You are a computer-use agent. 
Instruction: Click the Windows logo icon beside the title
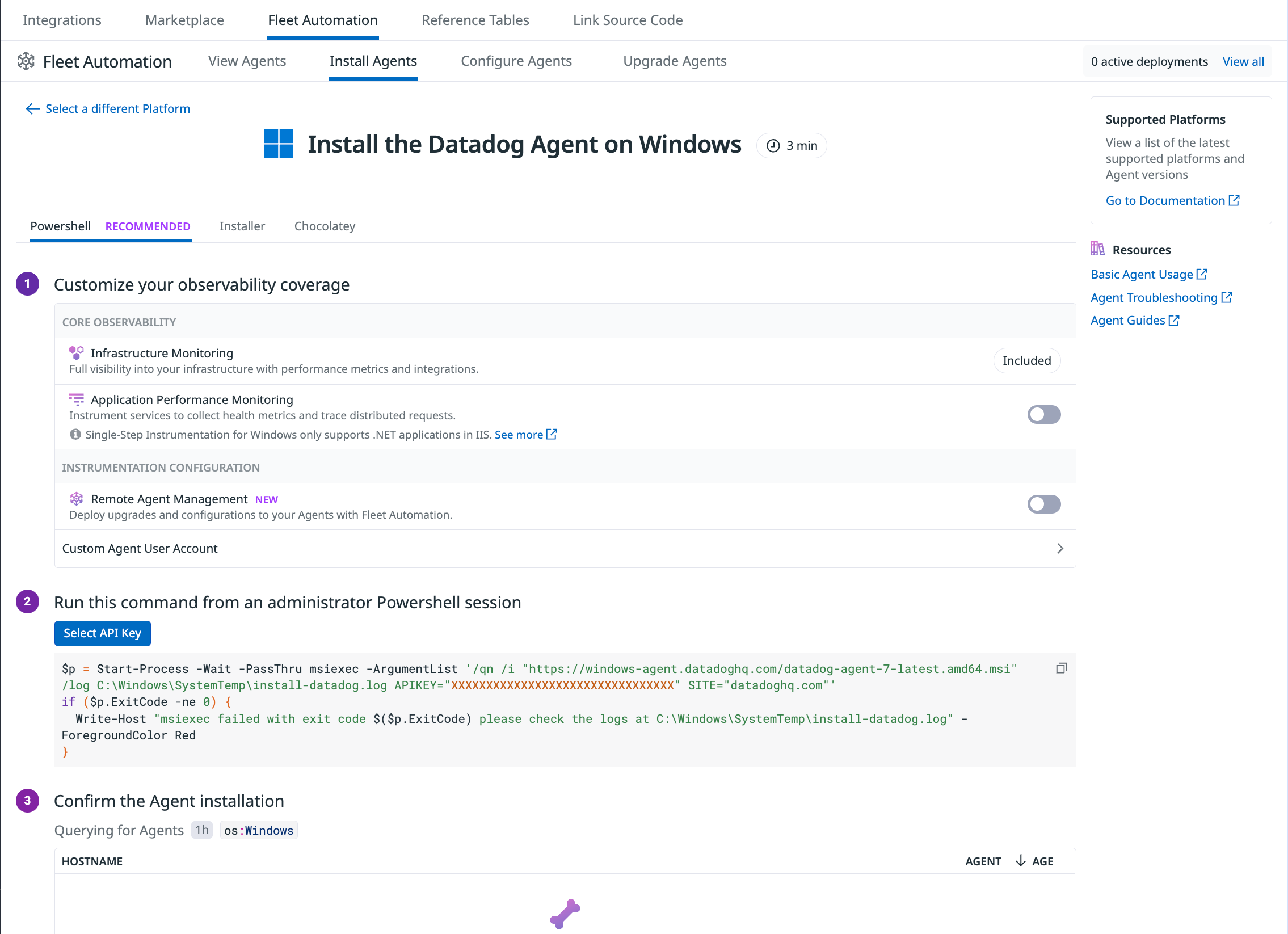pyautogui.click(x=279, y=144)
